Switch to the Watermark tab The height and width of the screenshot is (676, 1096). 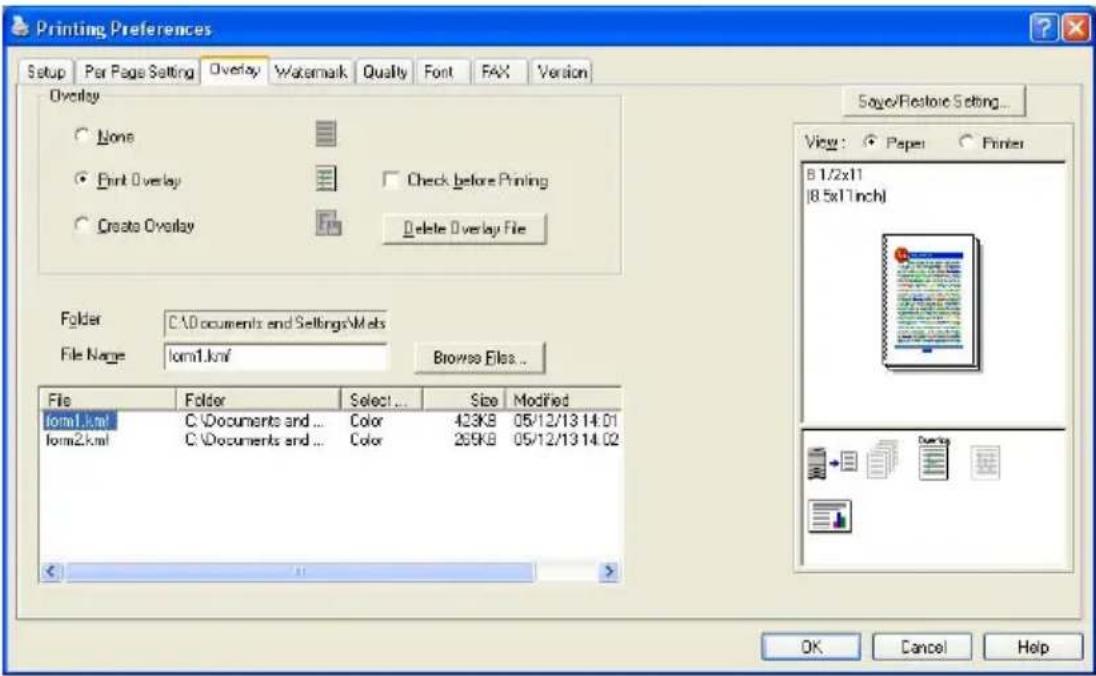[x=310, y=72]
